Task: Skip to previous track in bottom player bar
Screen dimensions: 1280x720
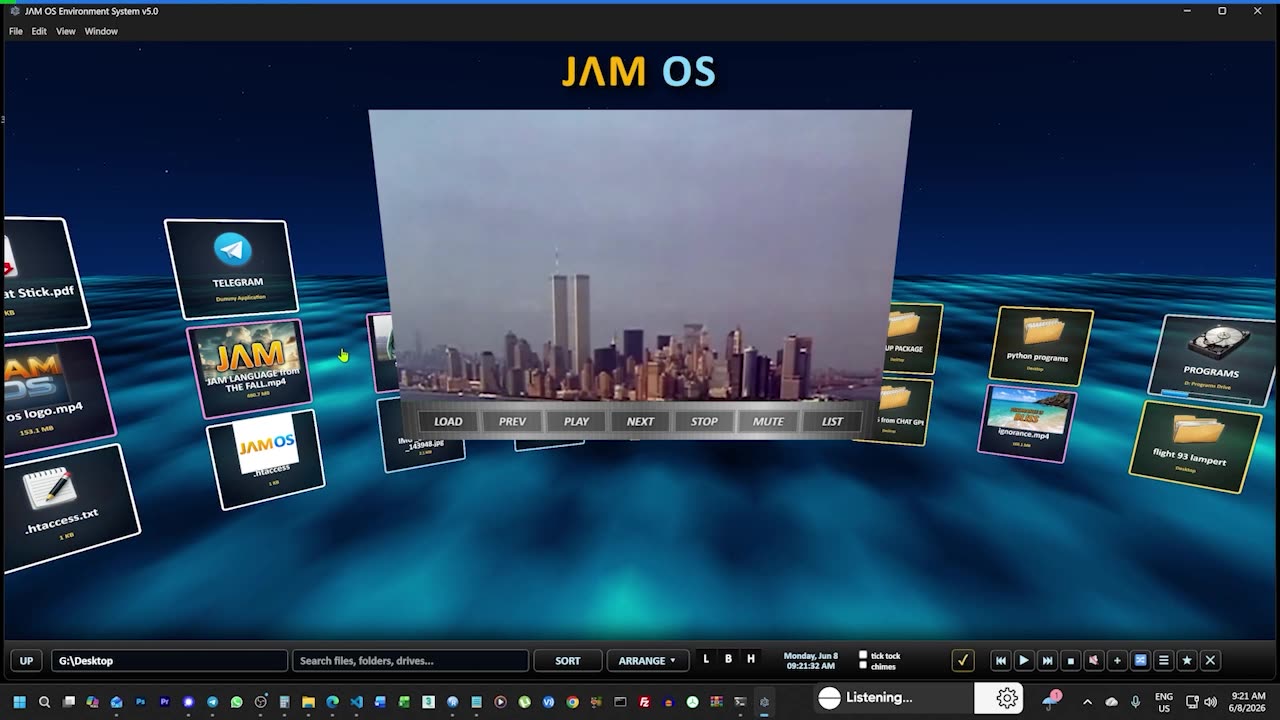Action: click(1000, 661)
